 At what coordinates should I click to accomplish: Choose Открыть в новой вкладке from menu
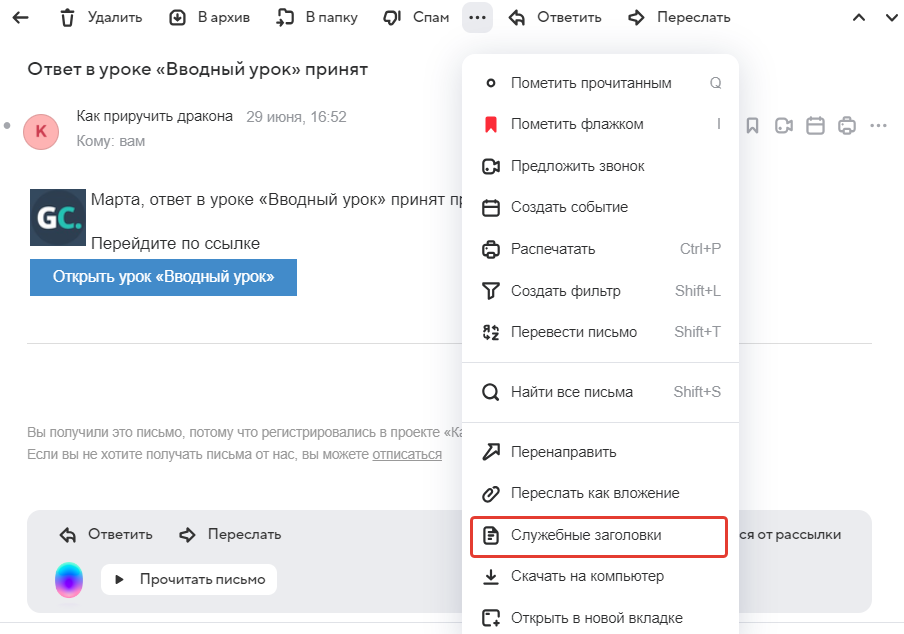tap(601, 618)
